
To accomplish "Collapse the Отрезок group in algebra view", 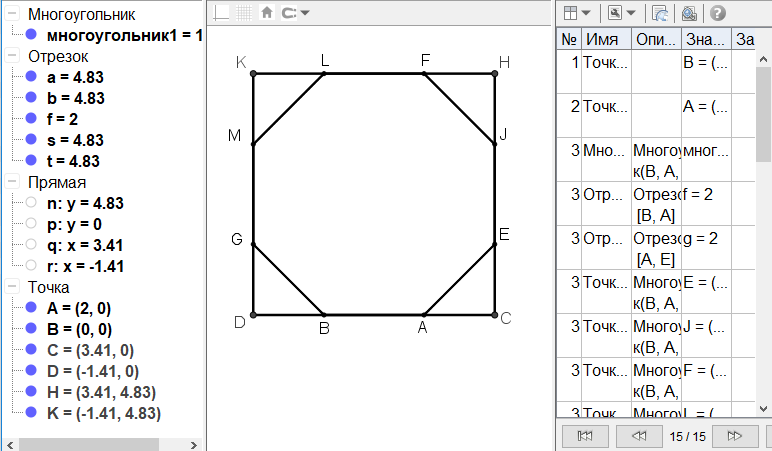I will pyautogui.click(x=11, y=56).
